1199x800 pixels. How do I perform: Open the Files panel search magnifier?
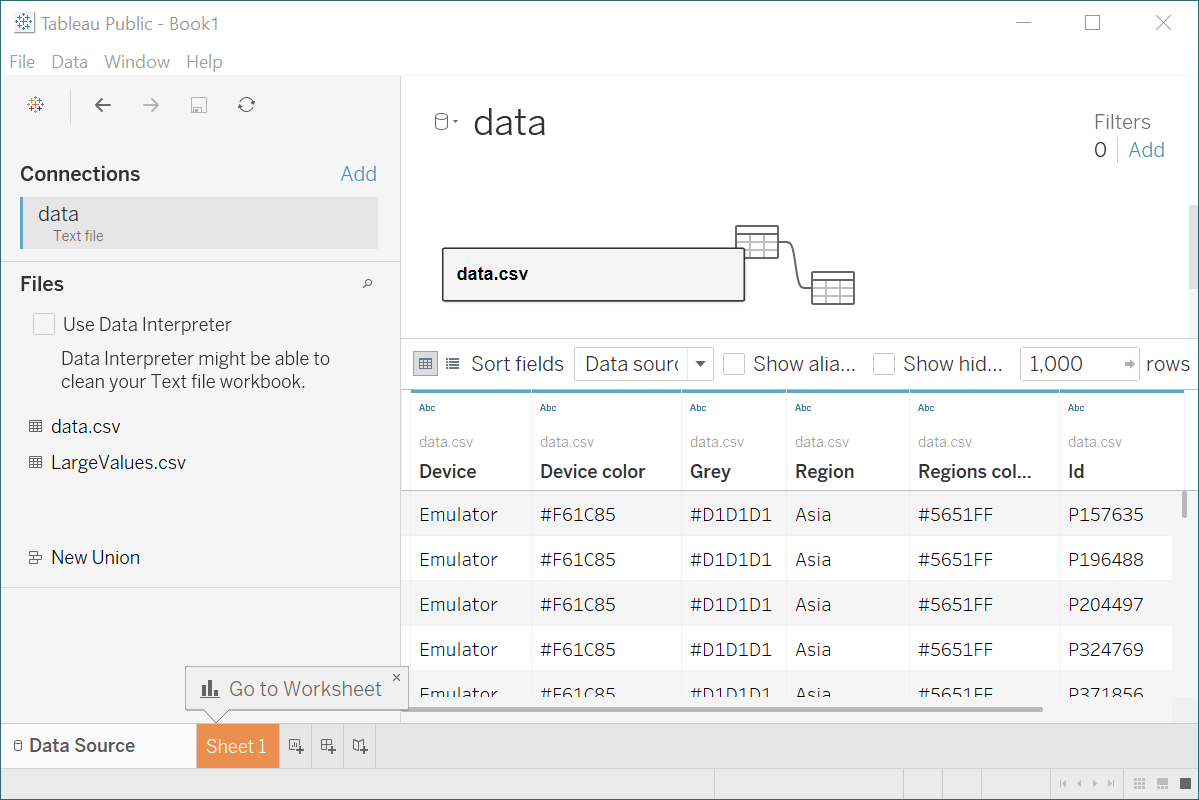(367, 284)
